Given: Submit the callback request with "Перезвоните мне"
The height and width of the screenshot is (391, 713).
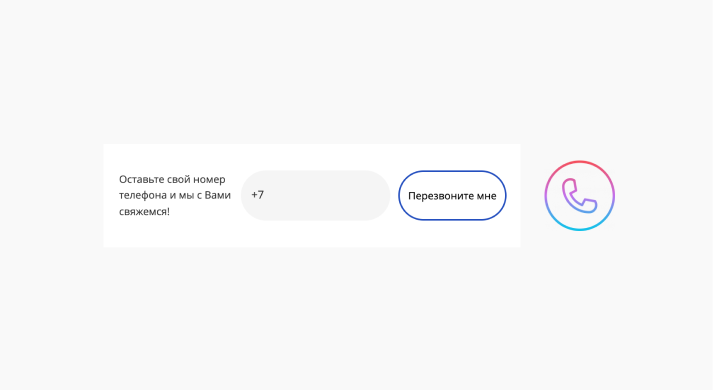Looking at the screenshot, I should (452, 196).
